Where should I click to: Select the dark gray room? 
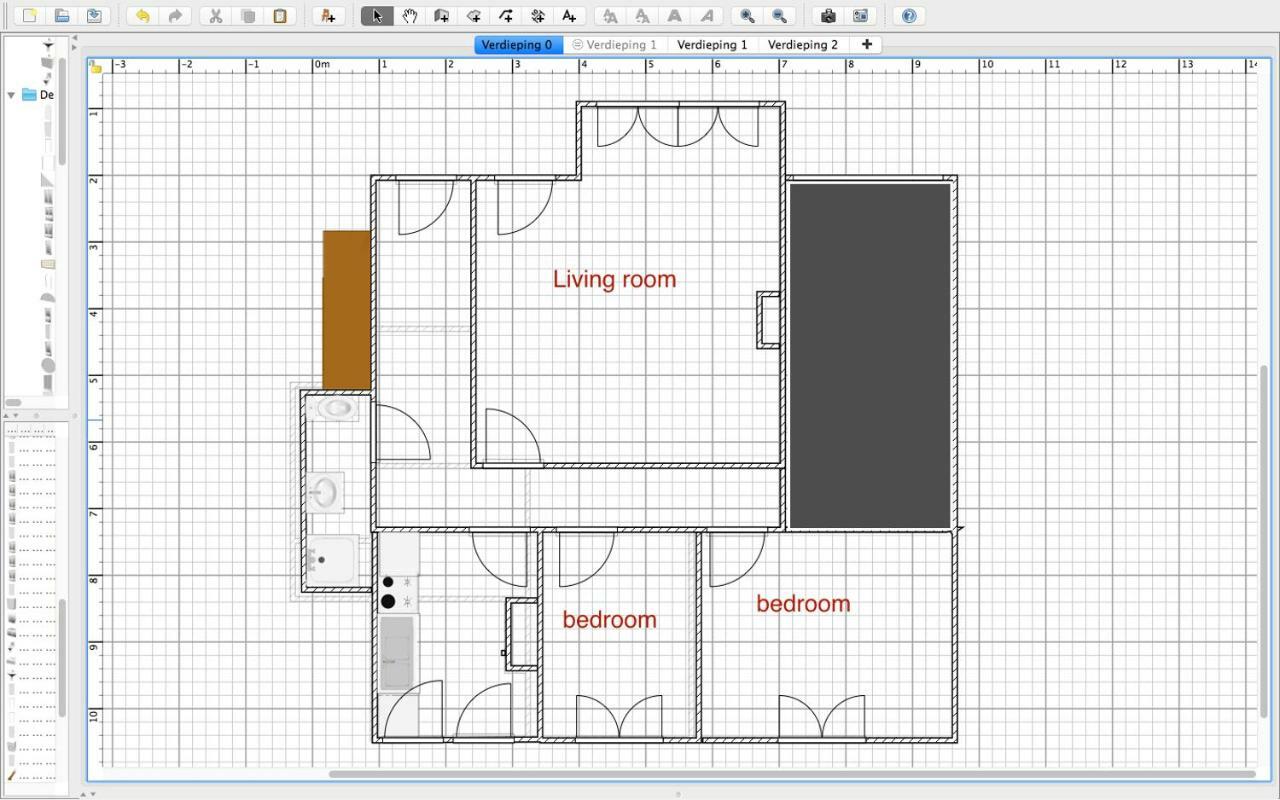pos(870,355)
